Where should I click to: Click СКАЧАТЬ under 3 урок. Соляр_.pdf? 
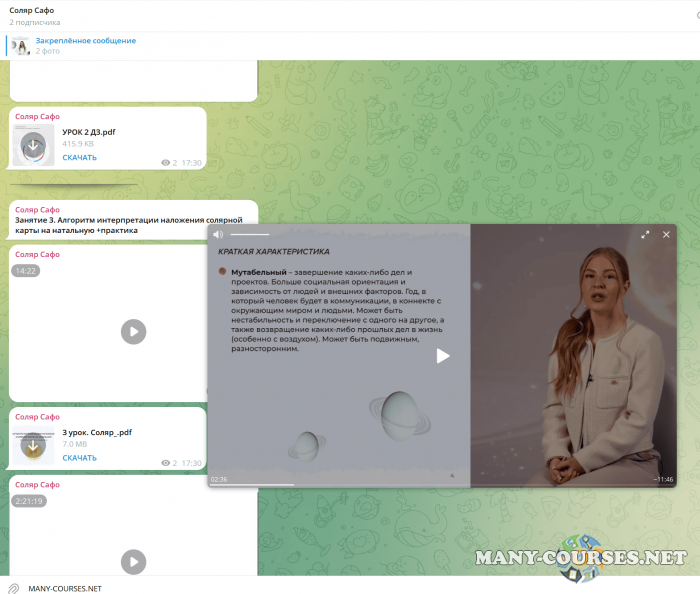79,458
